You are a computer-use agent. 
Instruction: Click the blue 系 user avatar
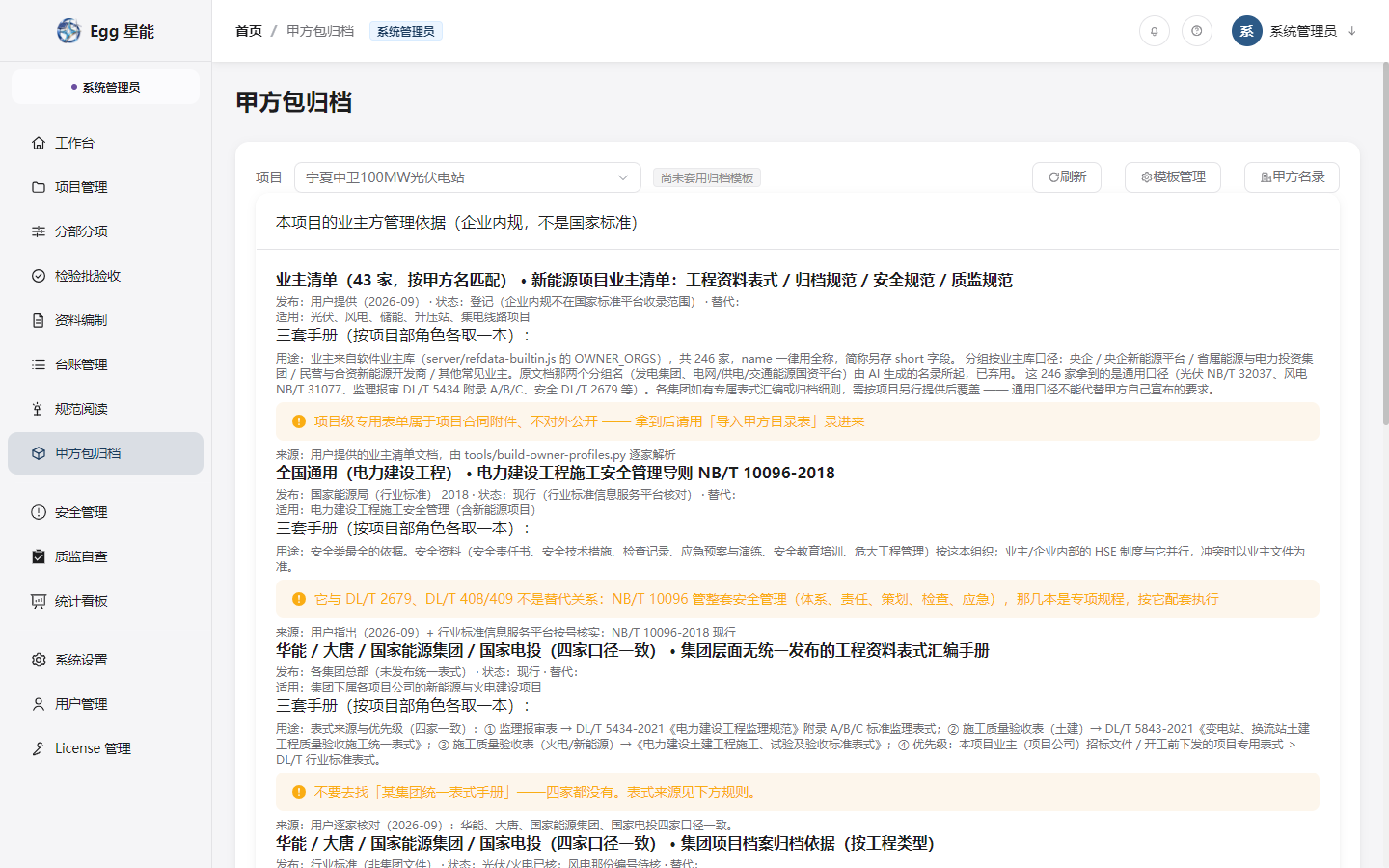point(1246,31)
